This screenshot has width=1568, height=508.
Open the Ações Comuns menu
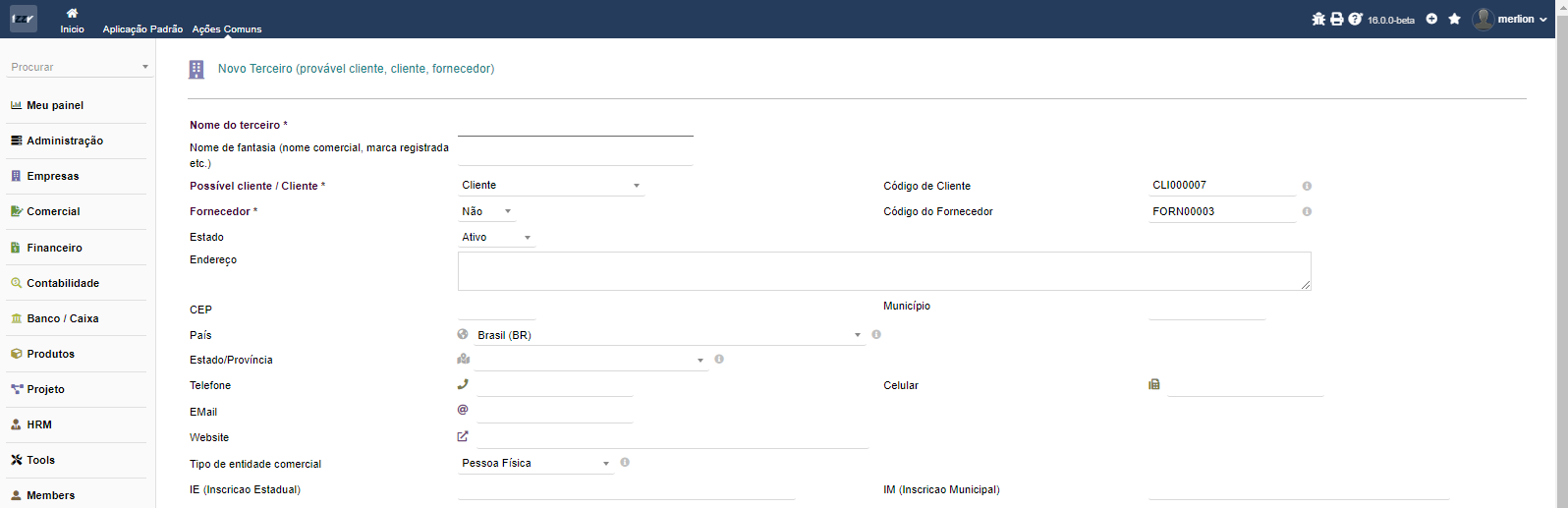pyautogui.click(x=227, y=29)
